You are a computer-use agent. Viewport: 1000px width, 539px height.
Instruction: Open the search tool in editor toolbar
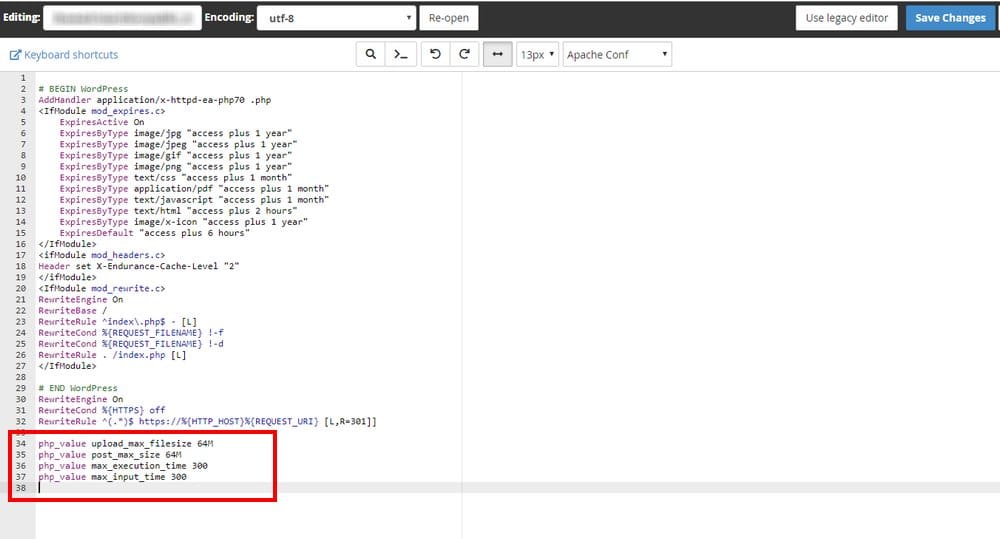[371, 54]
